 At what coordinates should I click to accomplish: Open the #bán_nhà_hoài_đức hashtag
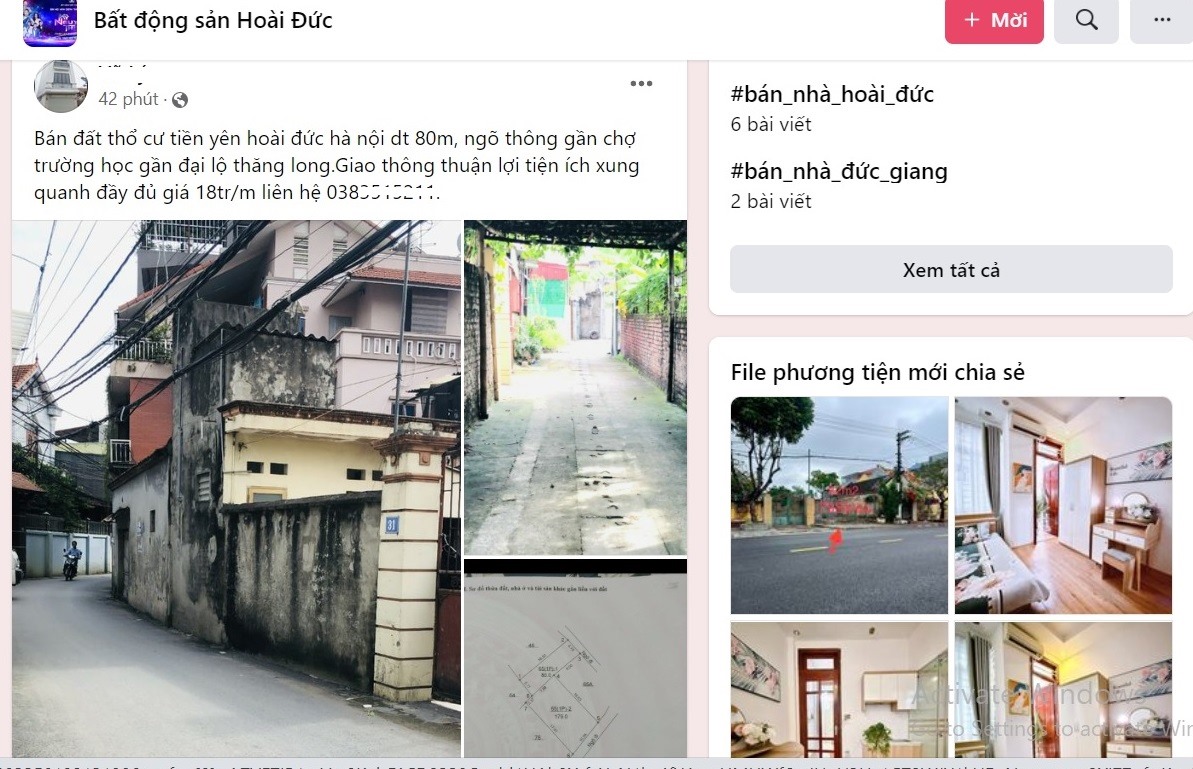(832, 94)
